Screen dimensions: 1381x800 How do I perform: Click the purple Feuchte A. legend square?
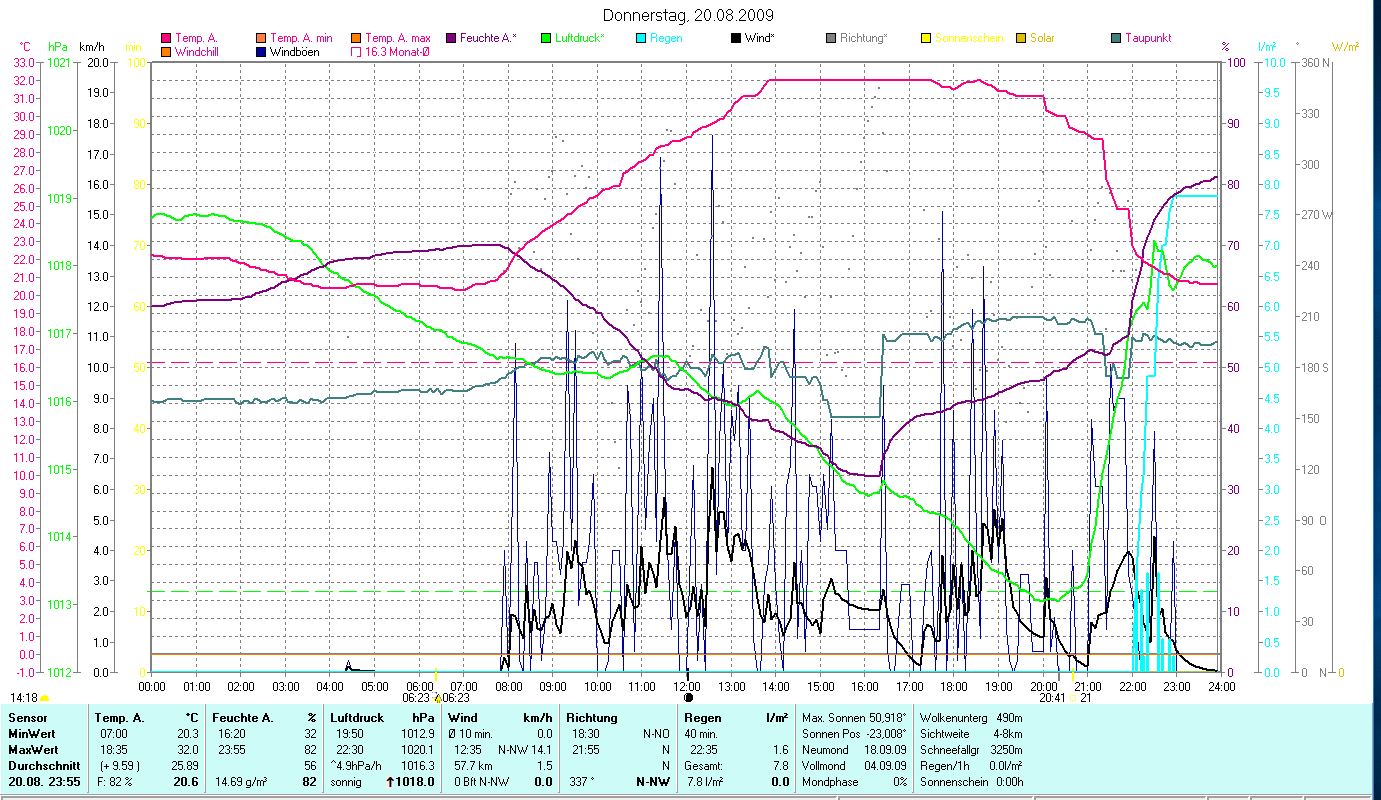click(x=451, y=38)
